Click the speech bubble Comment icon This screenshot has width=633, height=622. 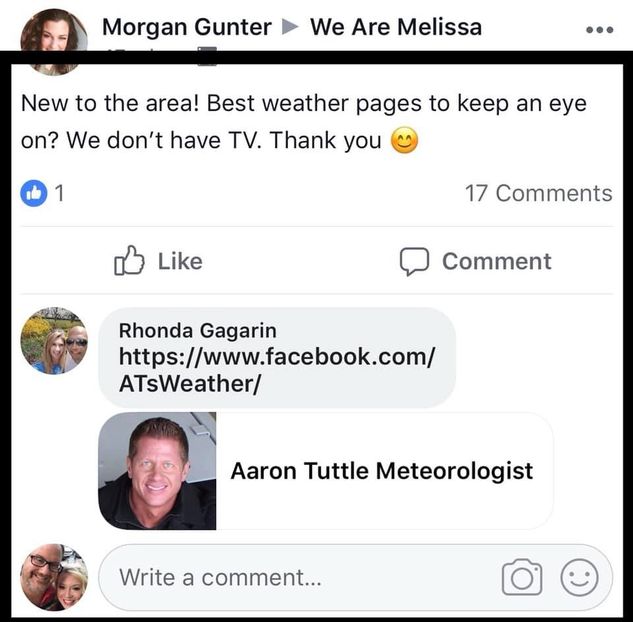click(x=414, y=261)
